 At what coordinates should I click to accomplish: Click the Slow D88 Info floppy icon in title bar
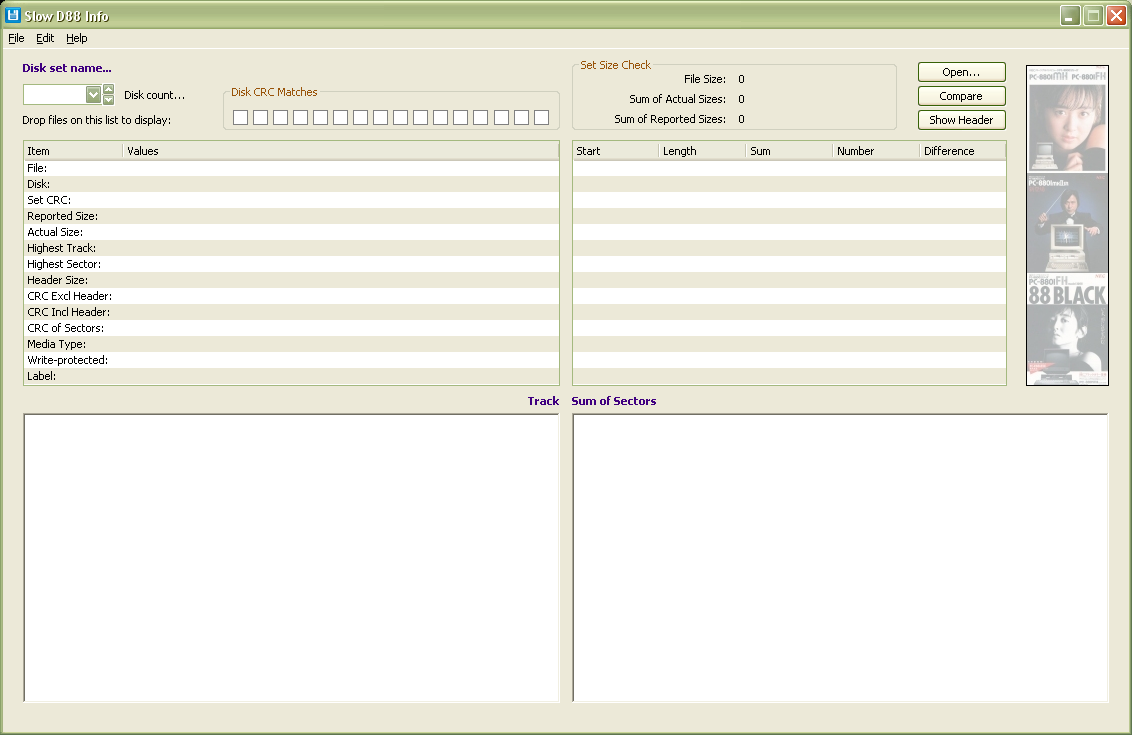click(x=13, y=16)
